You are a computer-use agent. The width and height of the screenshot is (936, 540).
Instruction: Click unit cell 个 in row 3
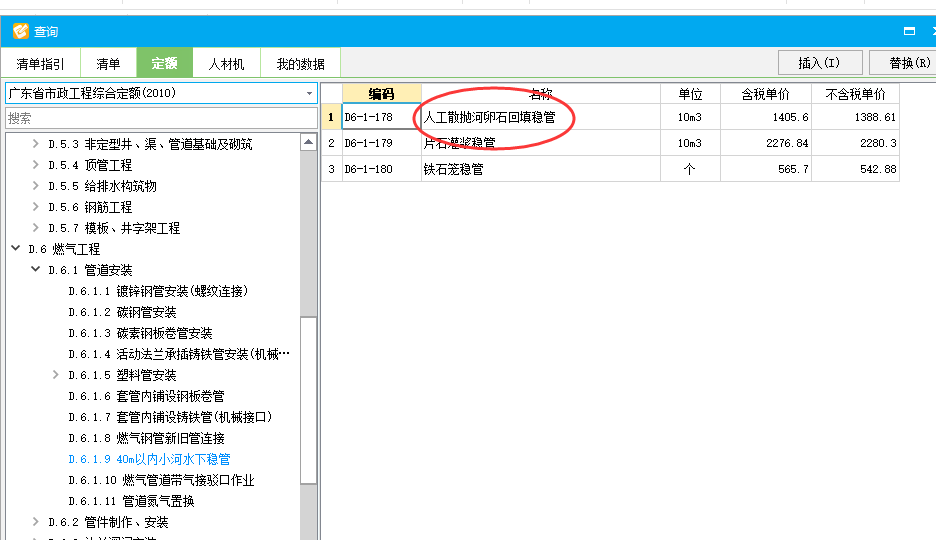691,169
